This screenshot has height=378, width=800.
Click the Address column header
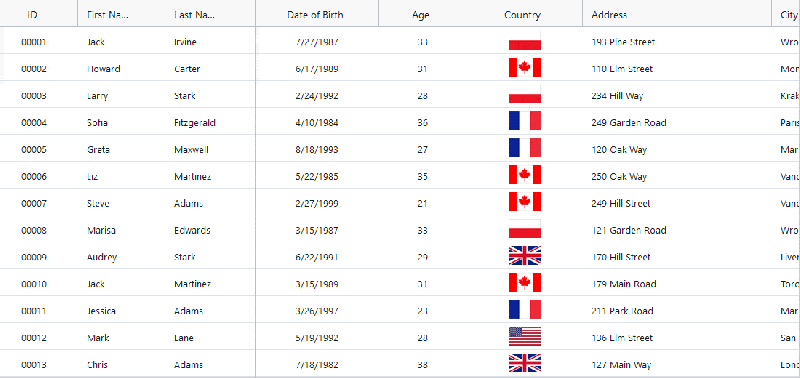609,15
